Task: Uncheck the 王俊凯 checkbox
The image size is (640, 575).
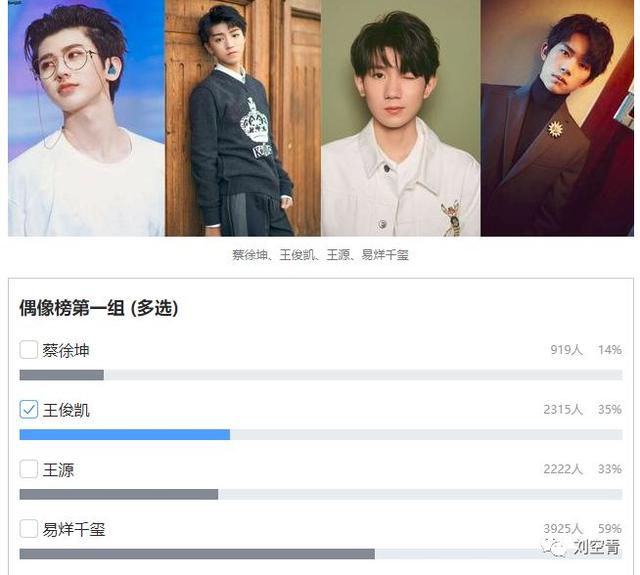Action: coord(29,409)
